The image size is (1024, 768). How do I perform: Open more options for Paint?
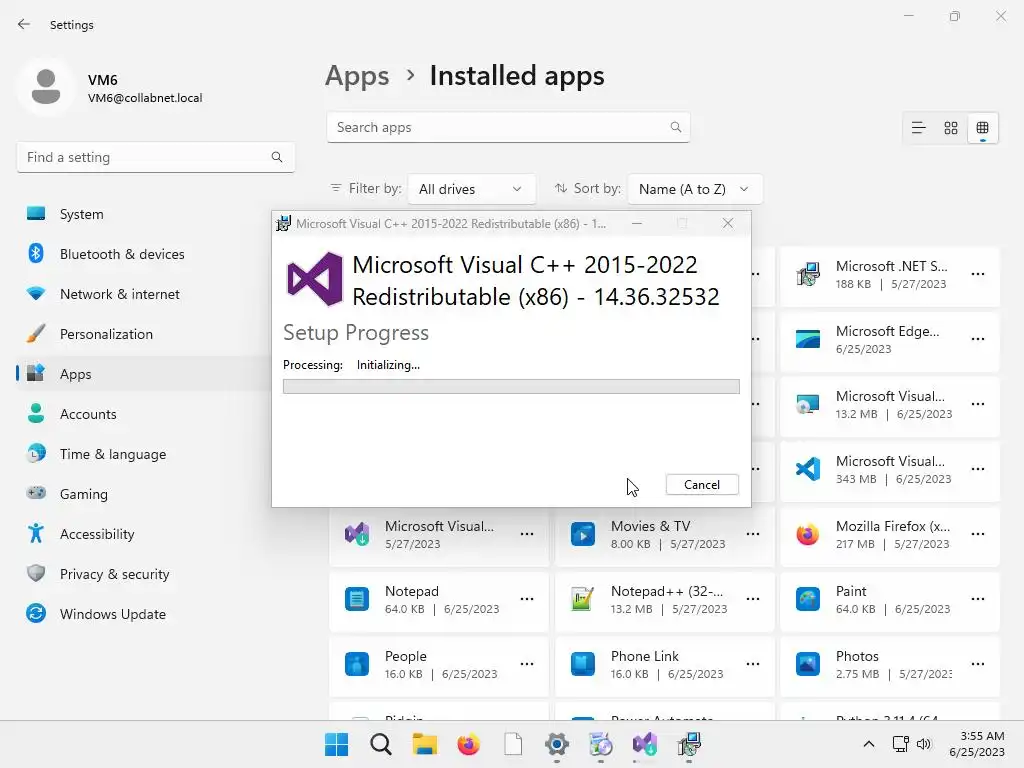tap(978, 599)
